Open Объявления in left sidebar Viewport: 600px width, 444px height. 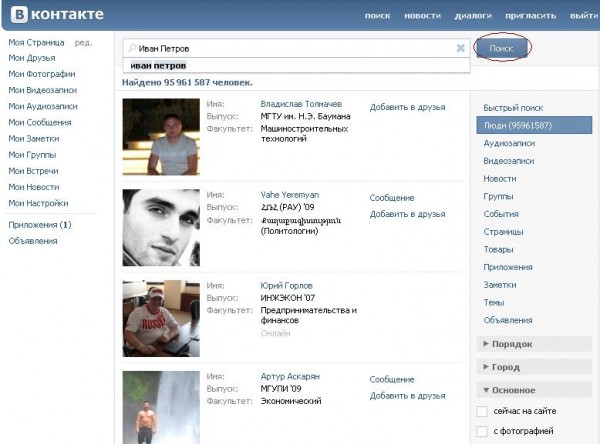pyautogui.click(x=33, y=241)
